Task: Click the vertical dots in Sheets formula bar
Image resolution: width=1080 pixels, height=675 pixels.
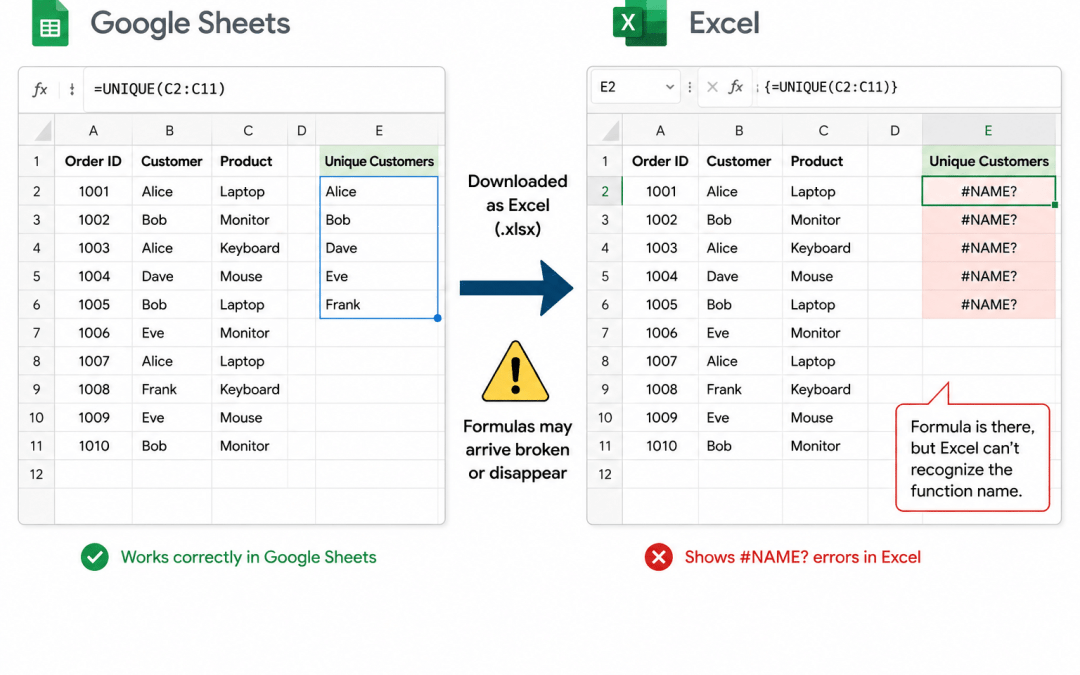Action: 72,89
